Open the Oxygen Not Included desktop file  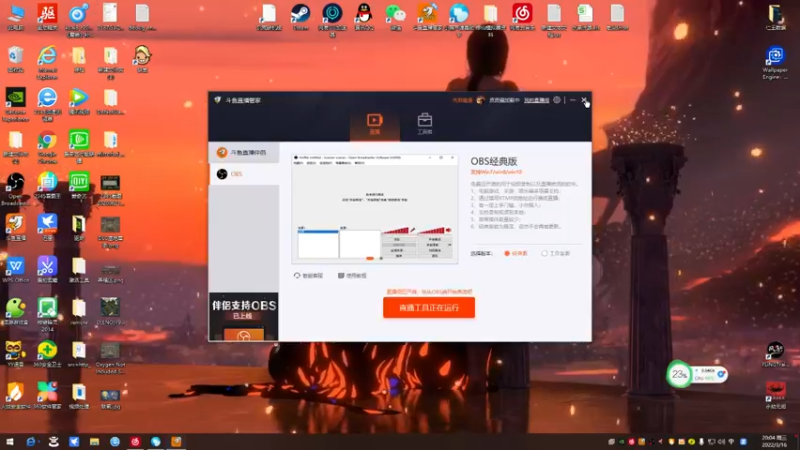pyautogui.click(x=110, y=358)
